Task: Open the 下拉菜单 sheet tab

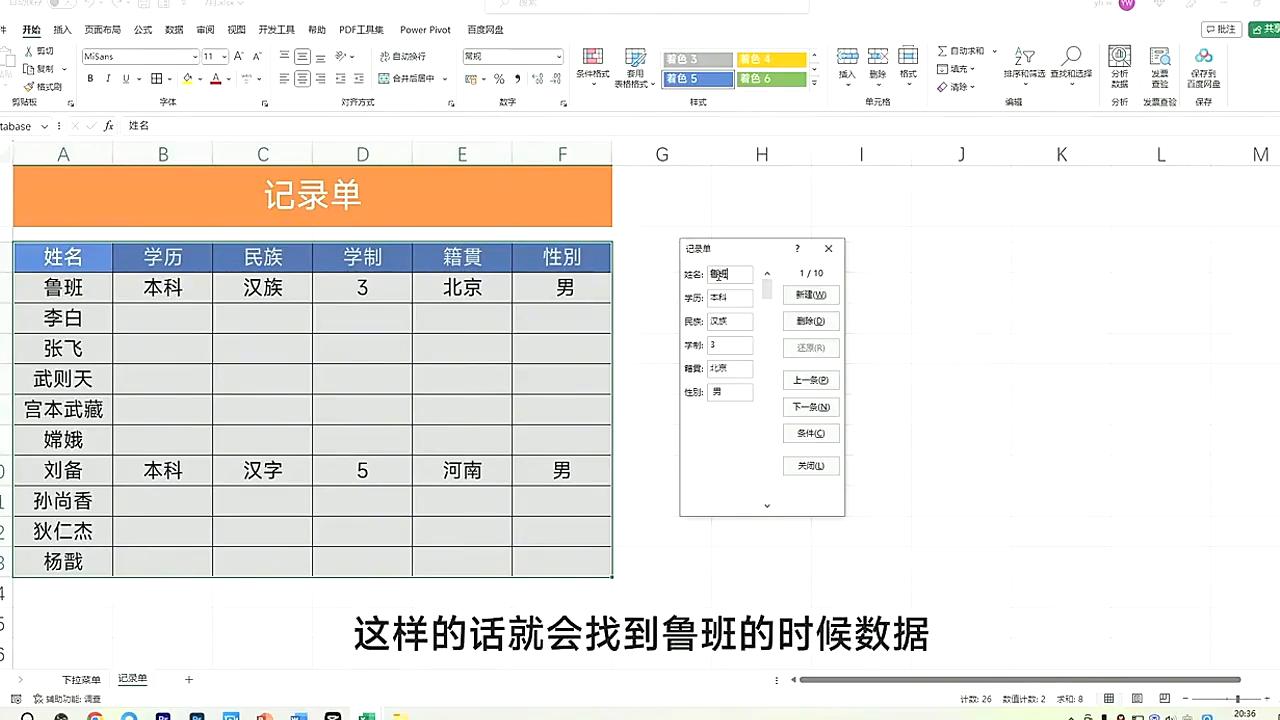Action: 82,679
